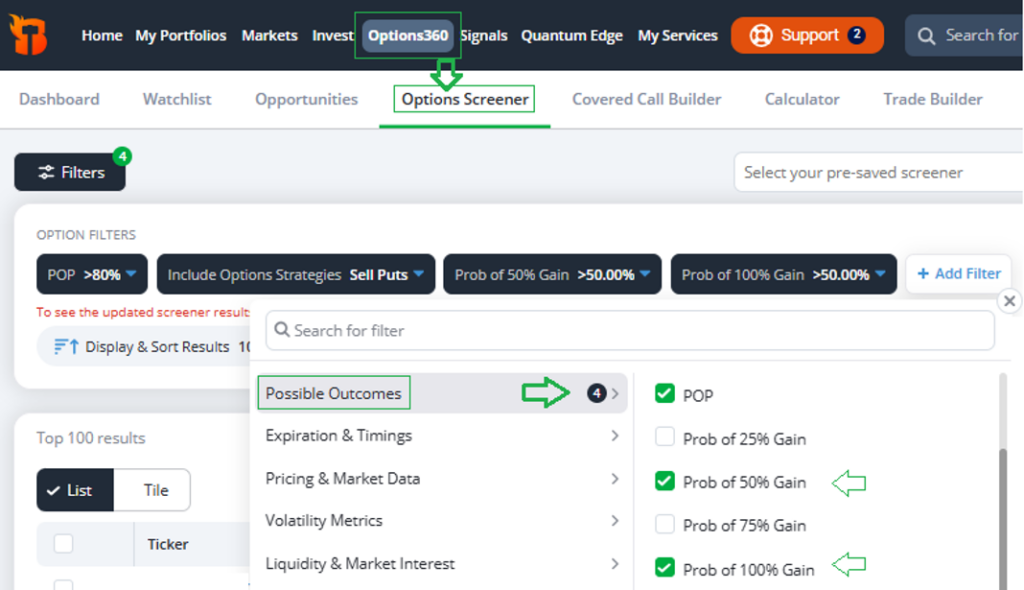Open the Options360 menu
Screen dimensions: 1024x590
(408, 35)
